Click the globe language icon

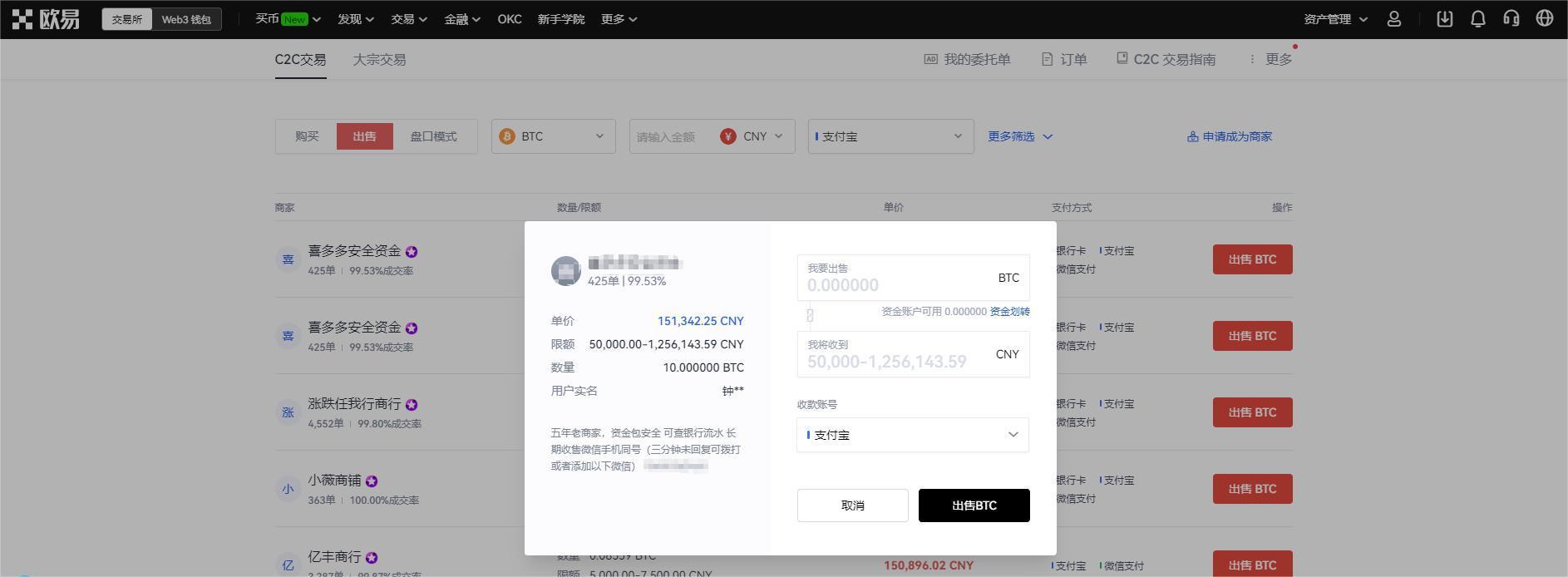pyautogui.click(x=1544, y=19)
